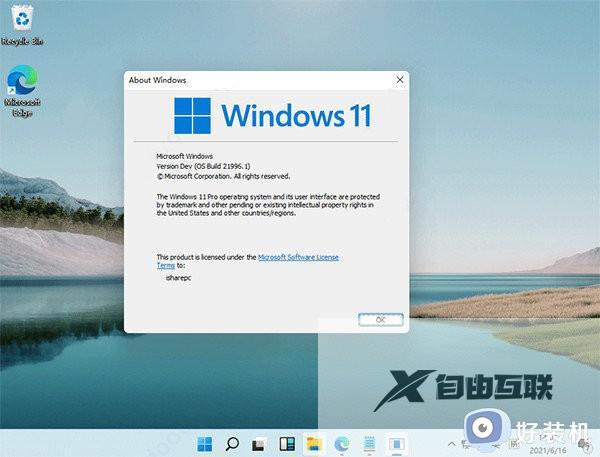This screenshot has width=600, height=457.
Task: Open the Microsoft Edge desktop shortcut
Action: point(22,91)
